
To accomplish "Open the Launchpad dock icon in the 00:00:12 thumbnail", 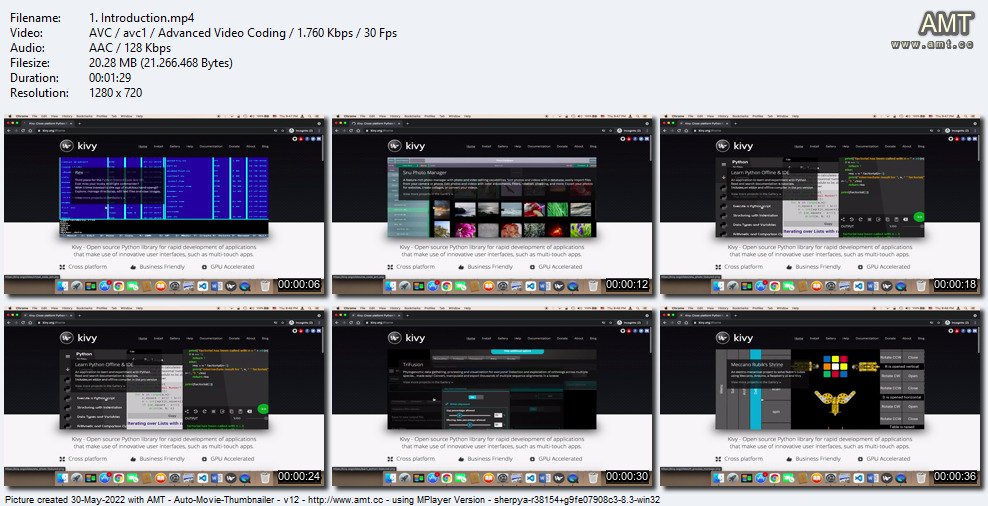I will click(x=405, y=286).
